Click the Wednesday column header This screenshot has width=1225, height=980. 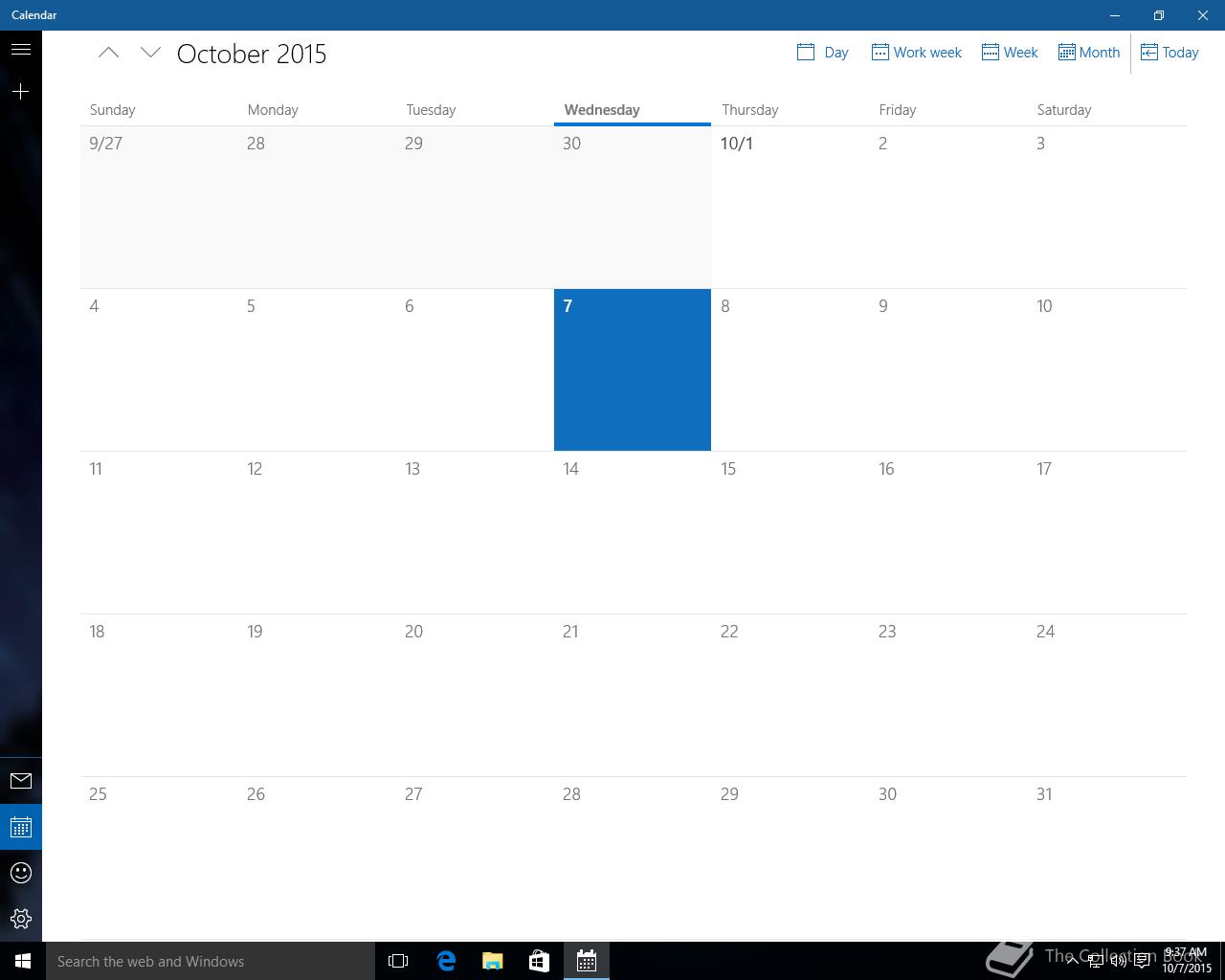(602, 110)
